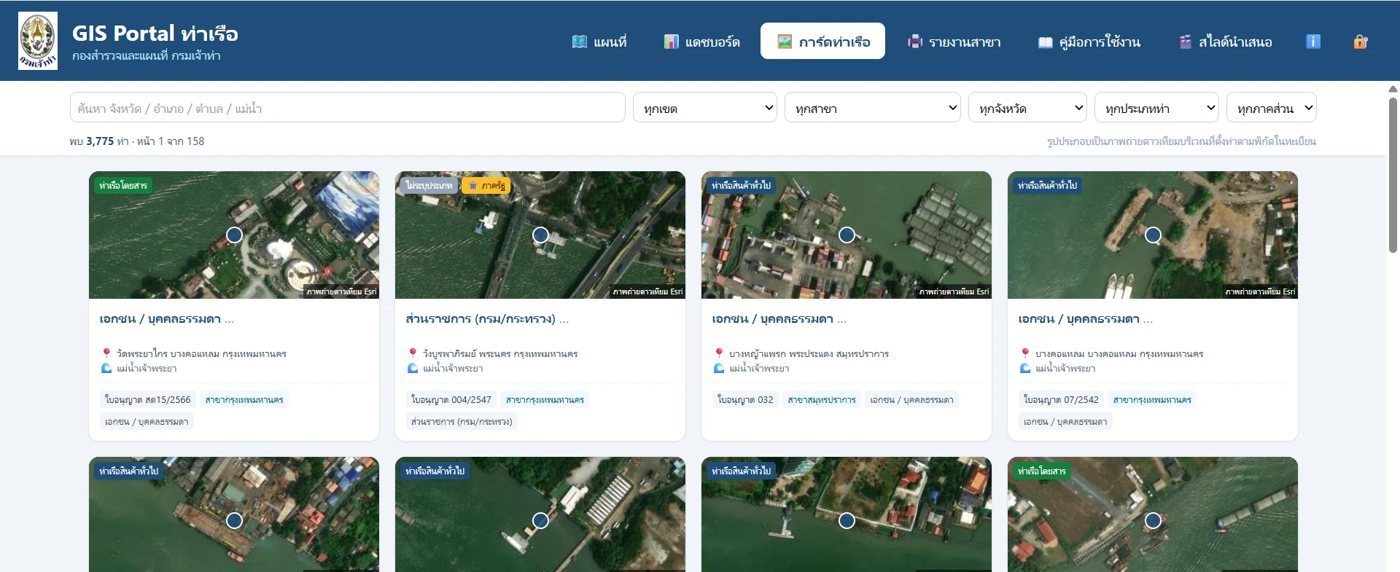Image resolution: width=1400 pixels, height=572 pixels.
Task: Open the ทุกจังหวัด province dropdown
Action: point(1027,108)
